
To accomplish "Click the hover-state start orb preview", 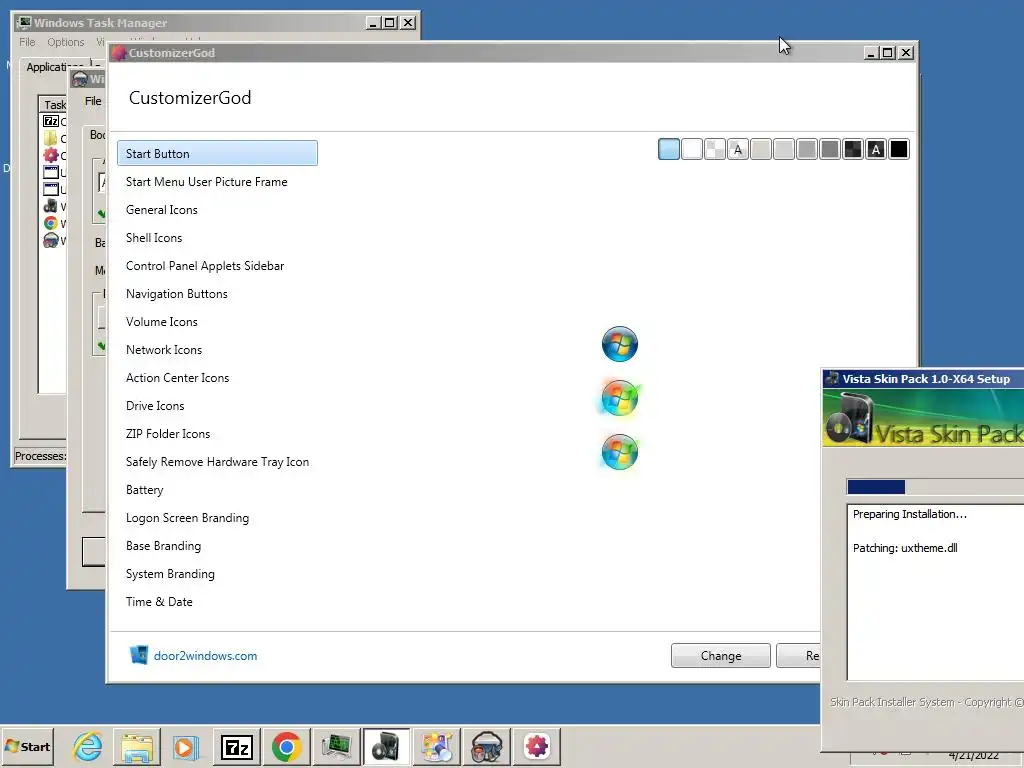I will (620, 398).
